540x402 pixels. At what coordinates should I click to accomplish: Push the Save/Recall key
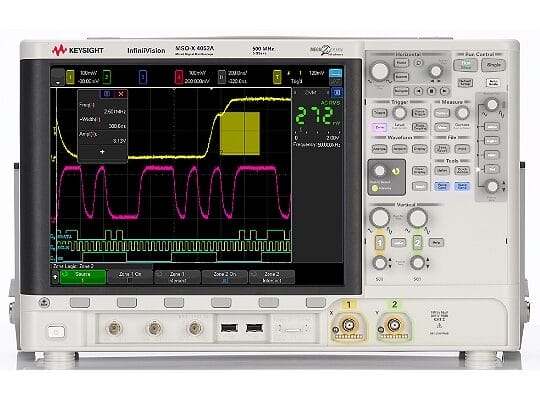pyautogui.click(x=442, y=149)
